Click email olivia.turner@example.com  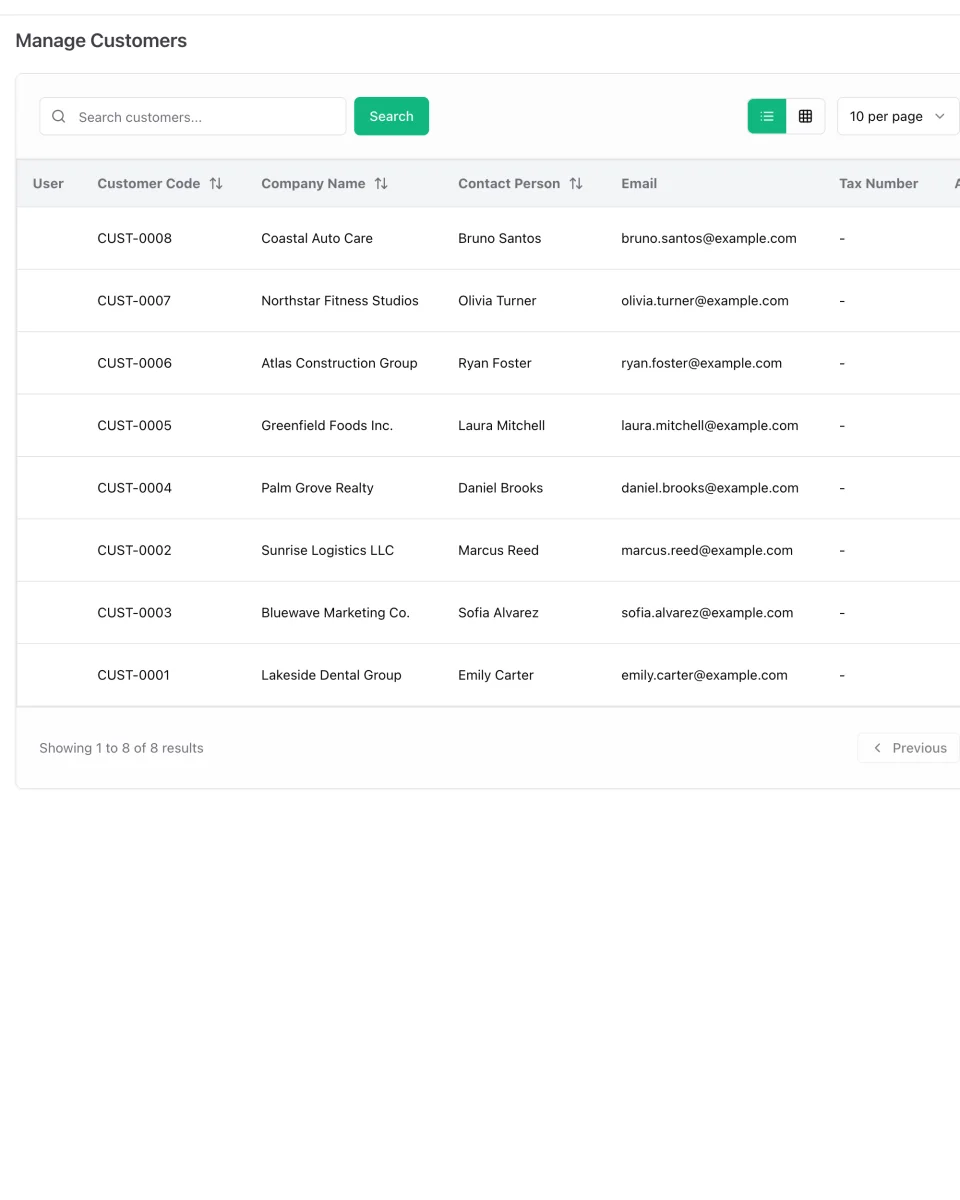coord(705,301)
